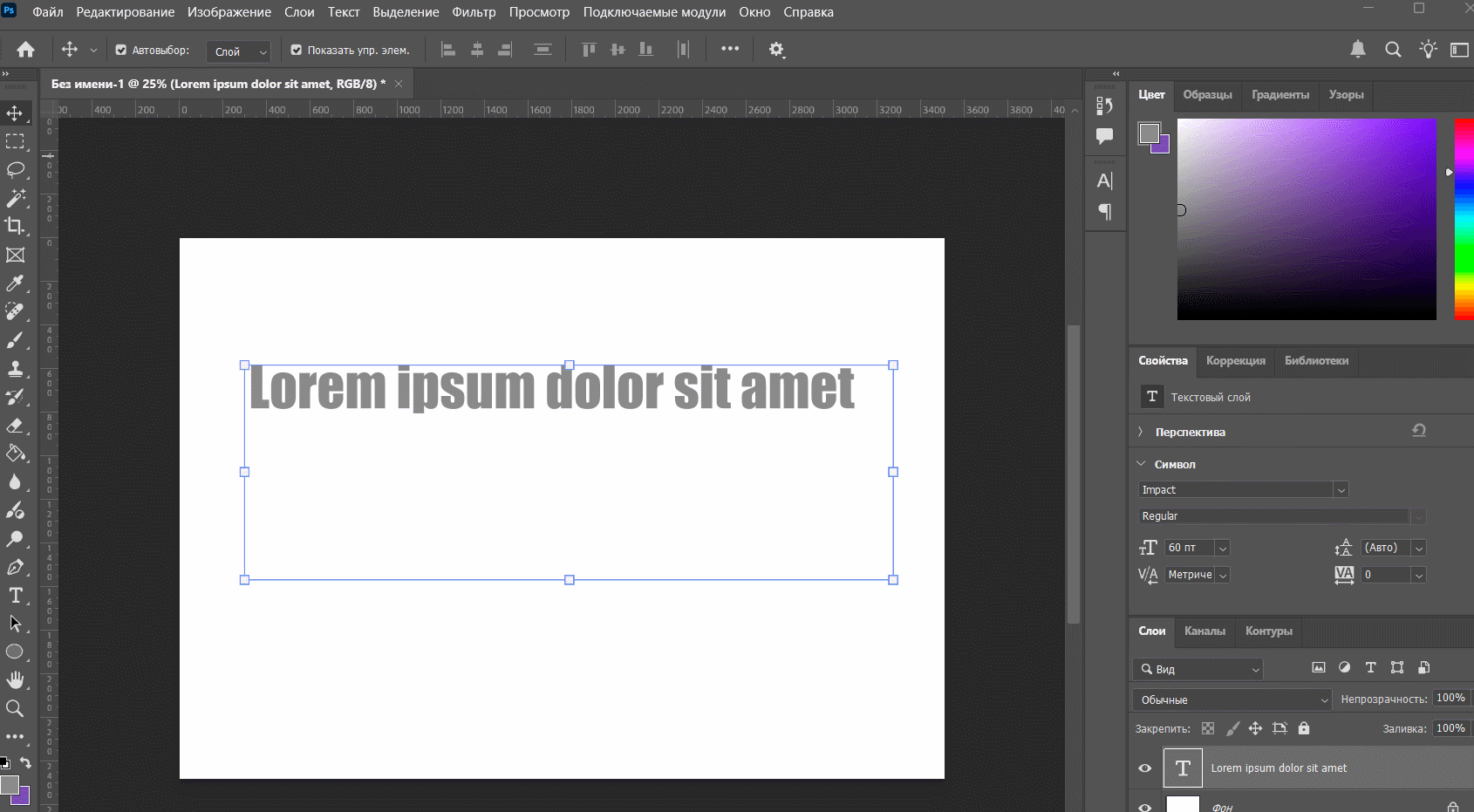This screenshot has height=812, width=1474.
Task: Select the Crop tool
Action: point(15,226)
